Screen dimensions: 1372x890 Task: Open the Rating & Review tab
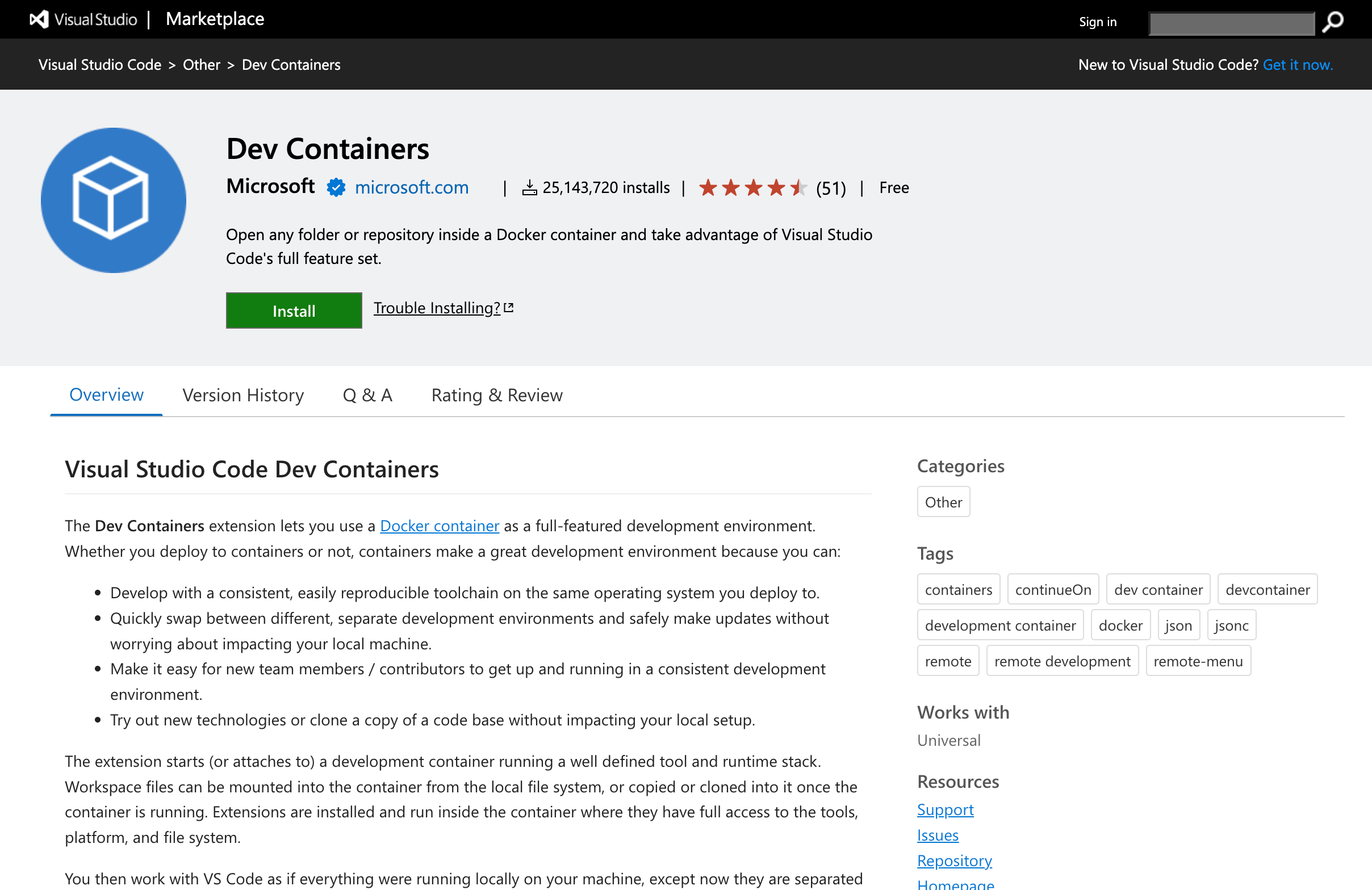497,395
